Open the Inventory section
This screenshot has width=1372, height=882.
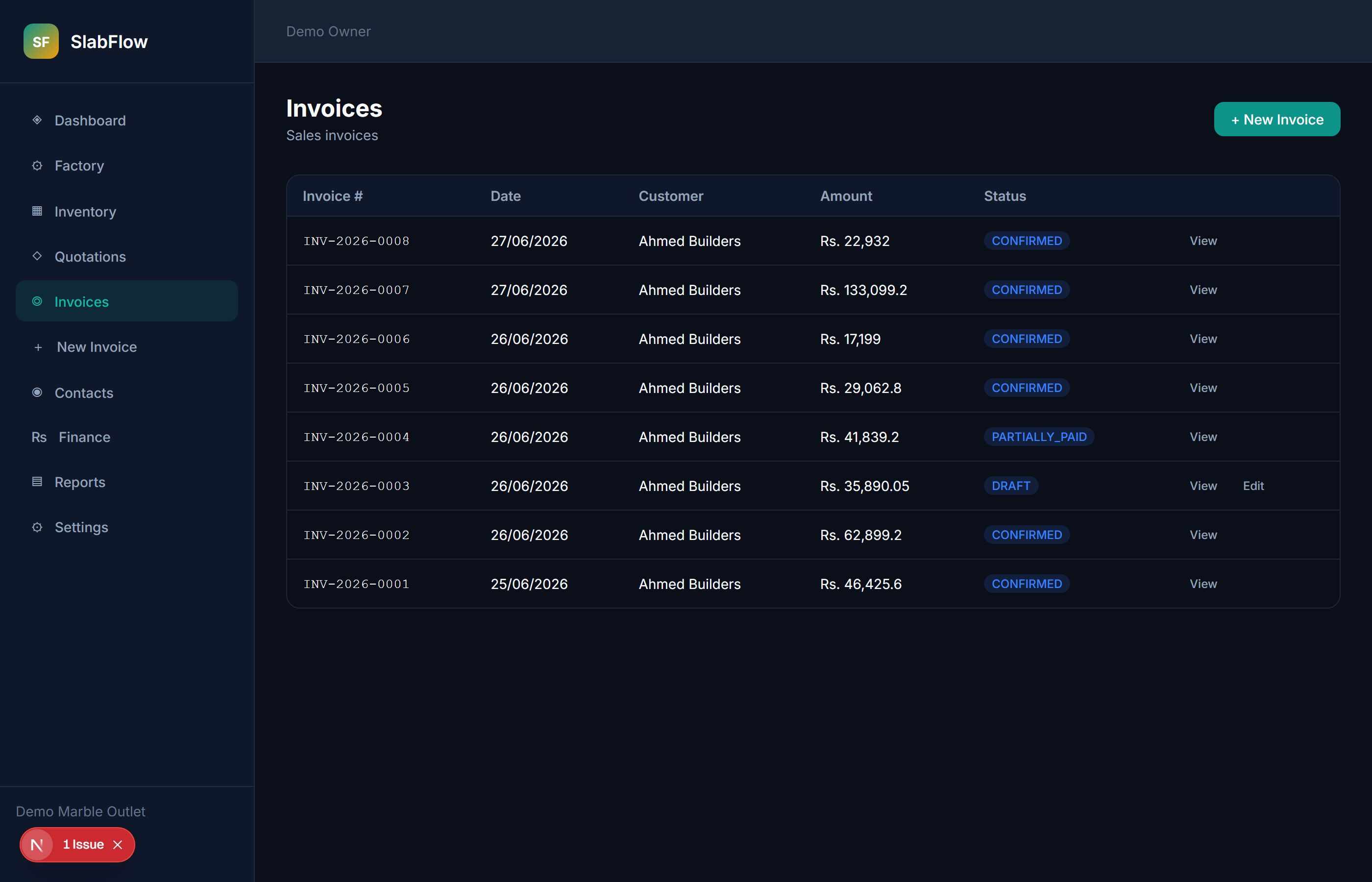pos(126,211)
